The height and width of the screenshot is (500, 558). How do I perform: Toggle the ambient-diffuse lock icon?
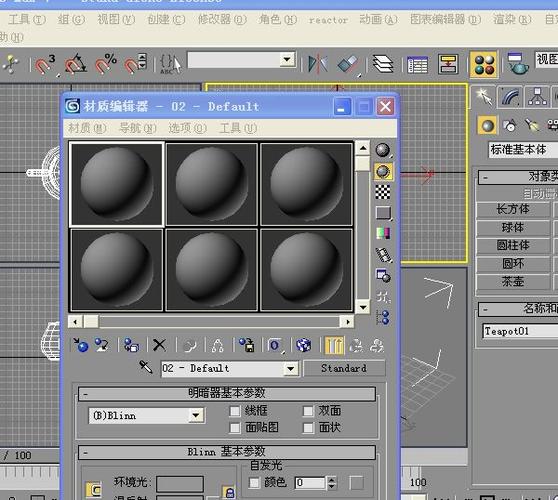point(229,492)
